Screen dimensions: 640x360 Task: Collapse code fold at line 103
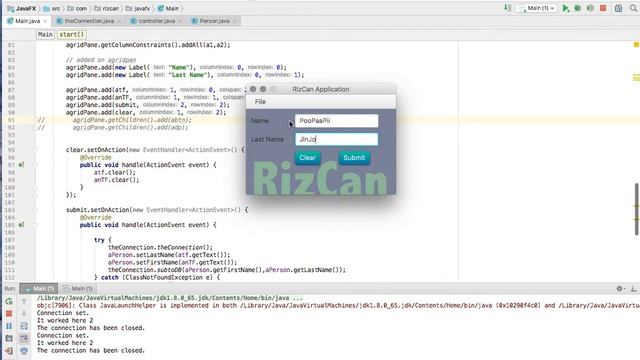(35, 210)
